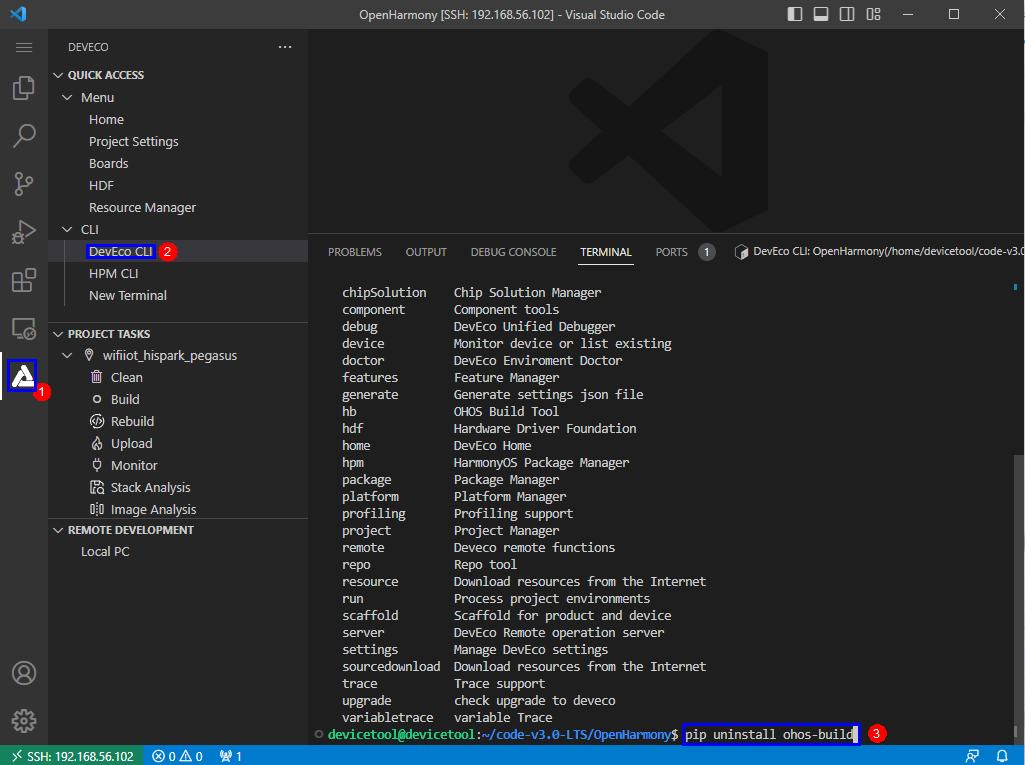Open the Manage gear icon
This screenshot has width=1025, height=765.
(24, 720)
